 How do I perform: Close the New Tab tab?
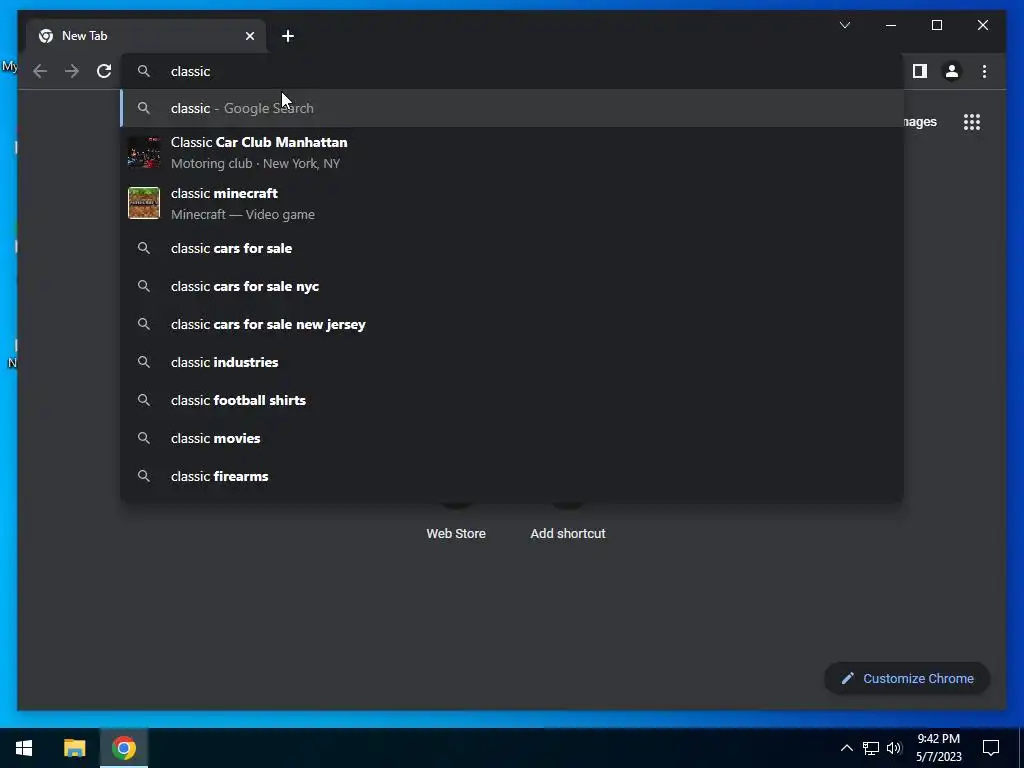249,36
